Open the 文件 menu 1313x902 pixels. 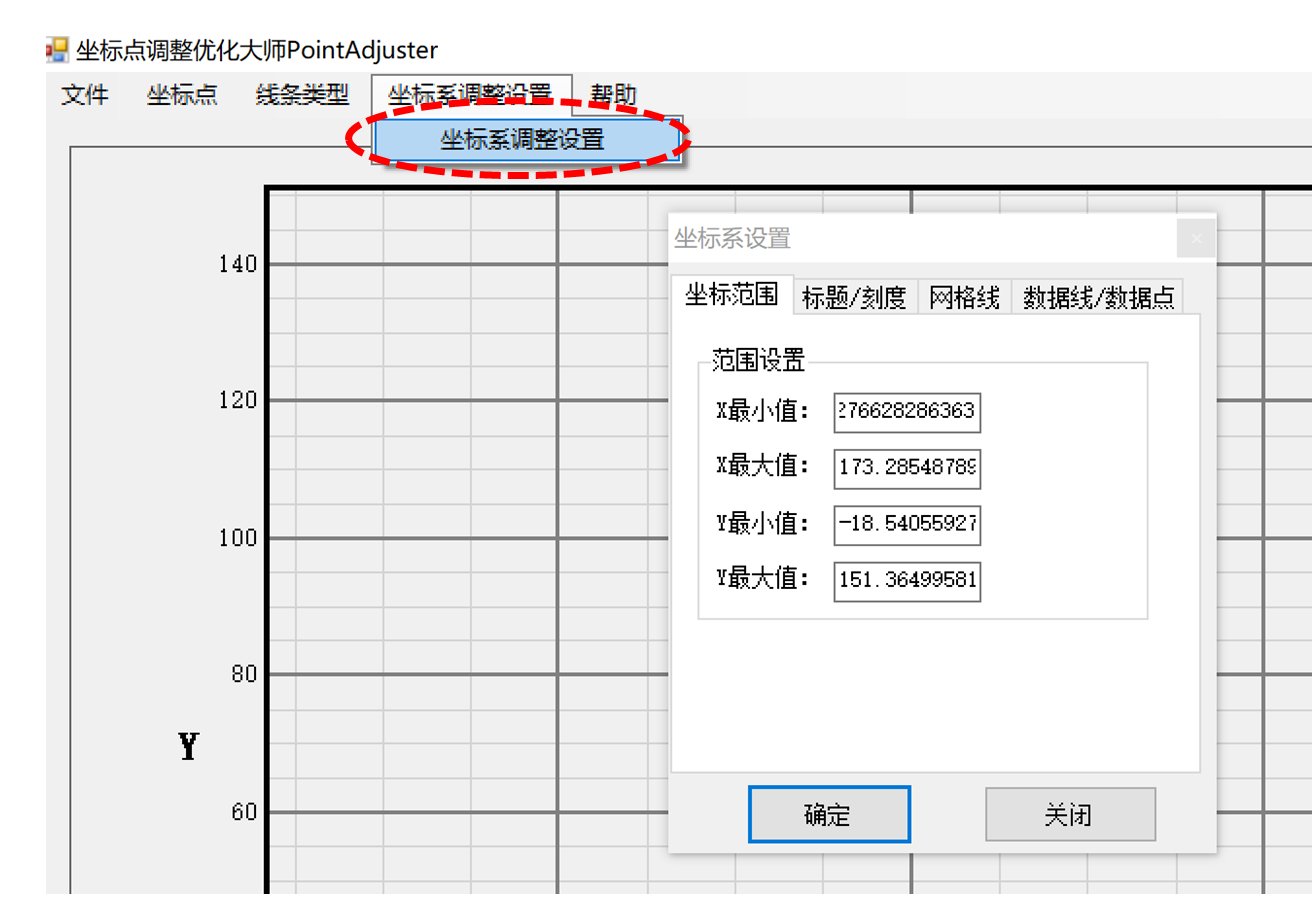tap(85, 96)
